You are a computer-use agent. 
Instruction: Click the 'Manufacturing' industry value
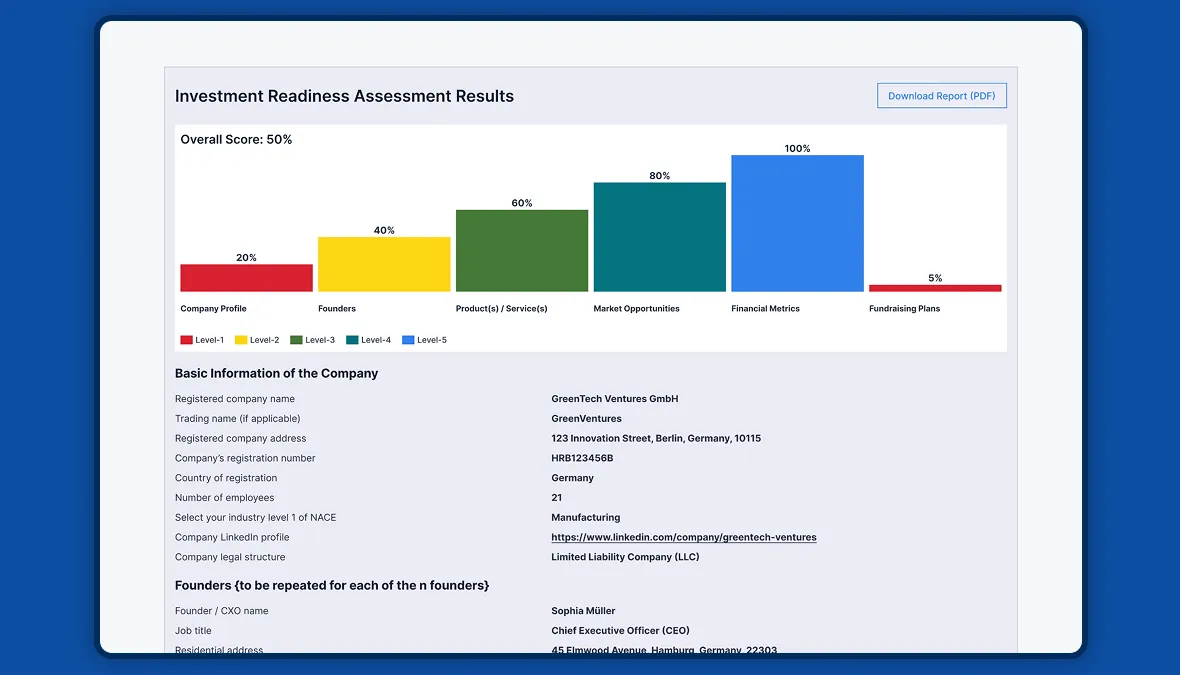(x=585, y=517)
